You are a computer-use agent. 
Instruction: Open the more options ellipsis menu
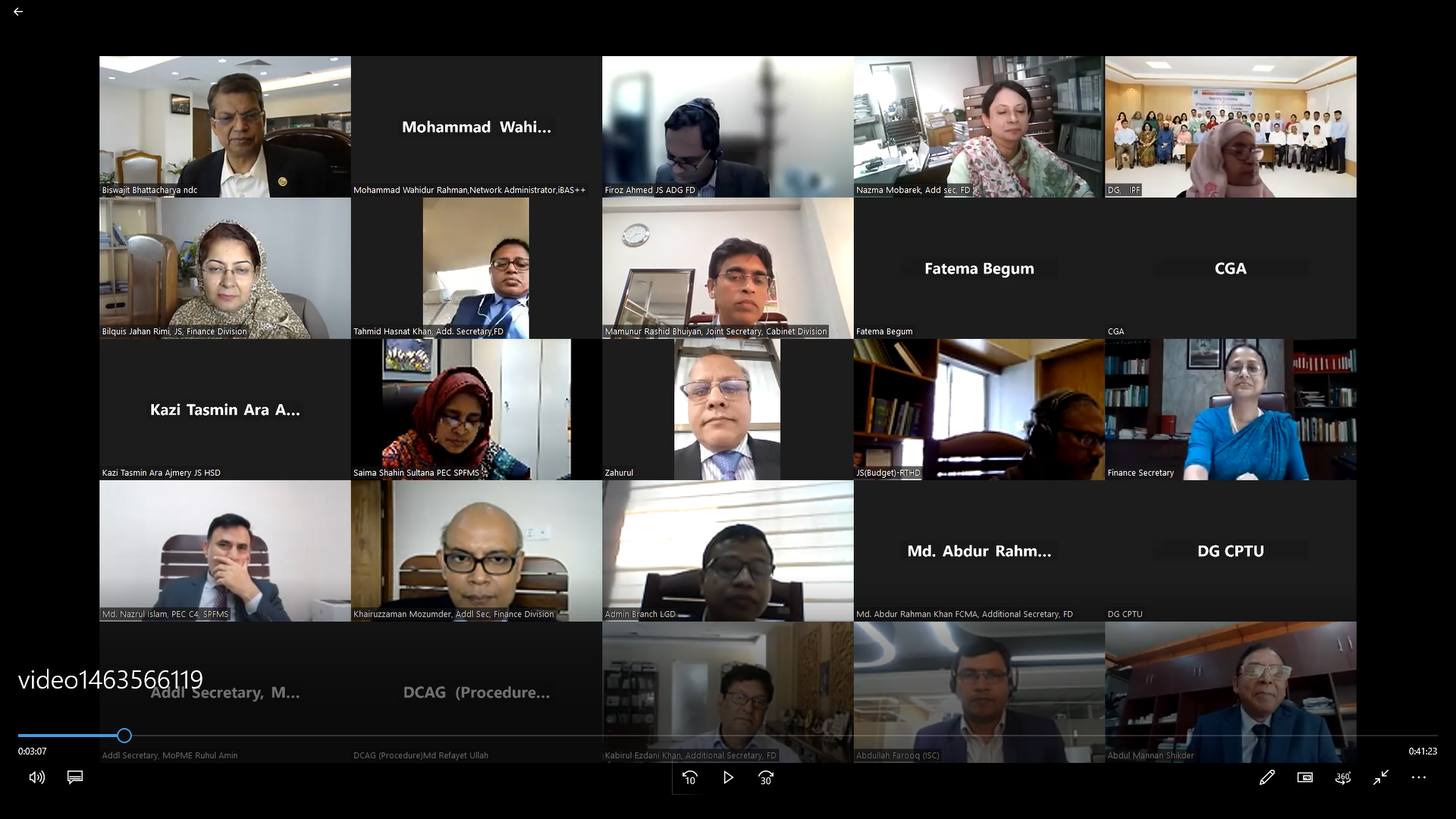pyautogui.click(x=1419, y=777)
